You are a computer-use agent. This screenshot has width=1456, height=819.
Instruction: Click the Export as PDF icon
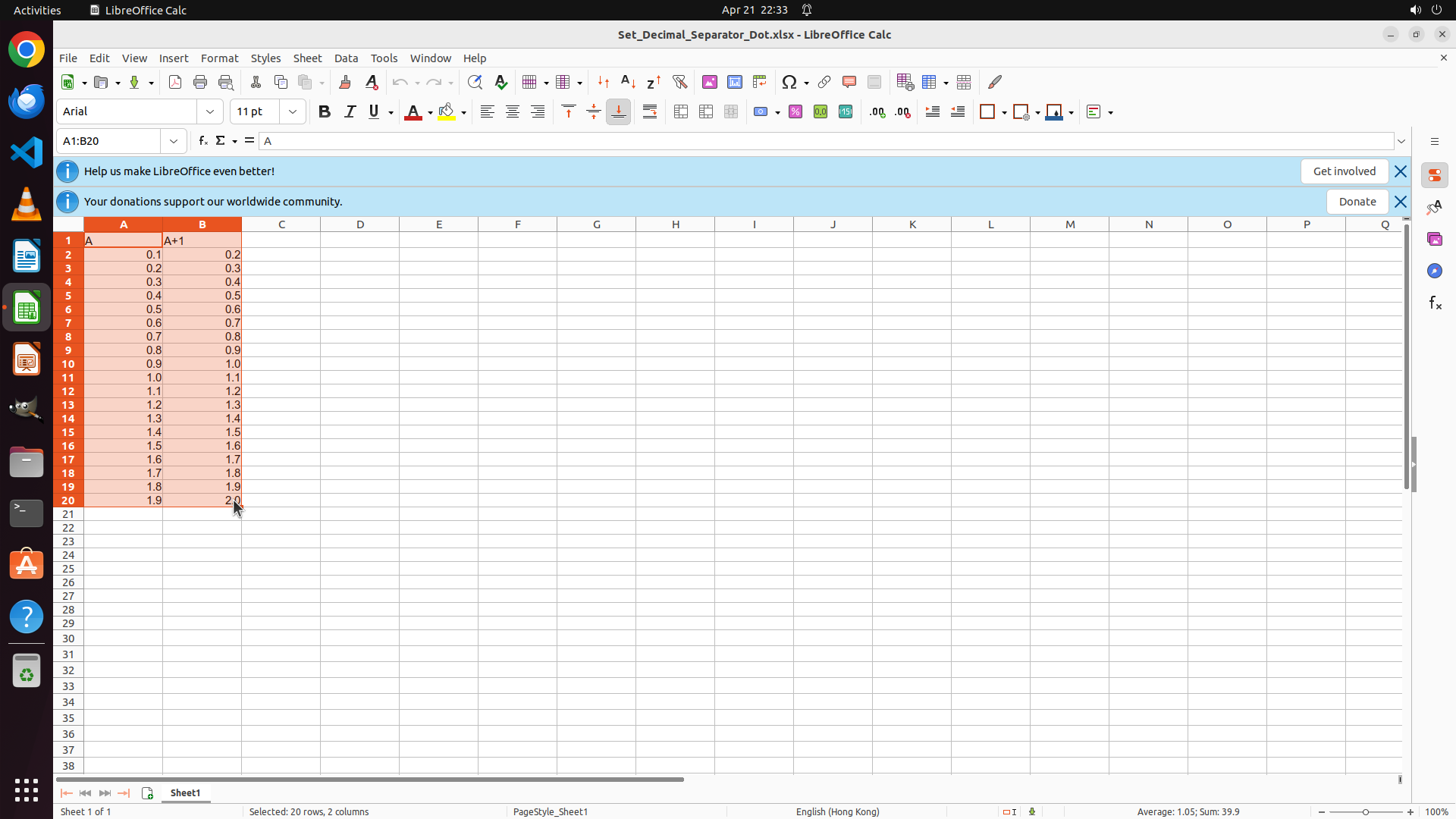pyautogui.click(x=175, y=82)
